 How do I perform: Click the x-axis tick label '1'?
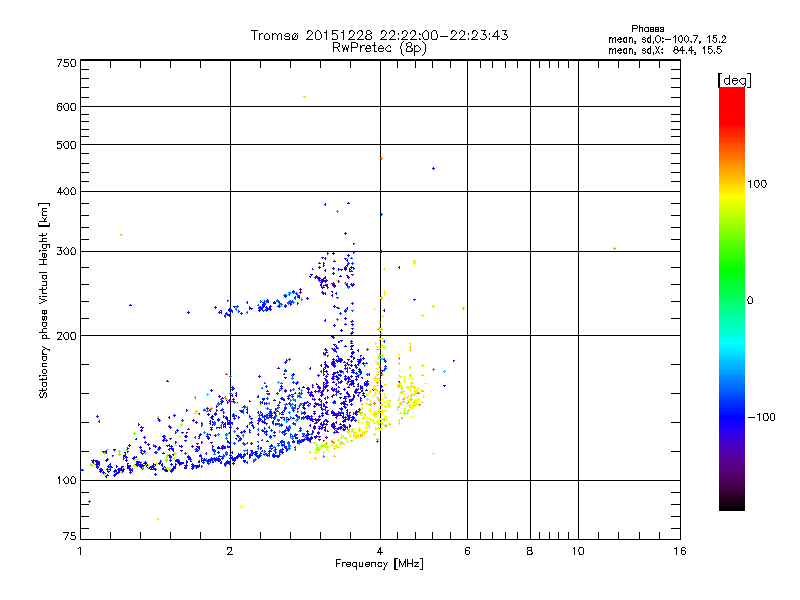coord(80,551)
